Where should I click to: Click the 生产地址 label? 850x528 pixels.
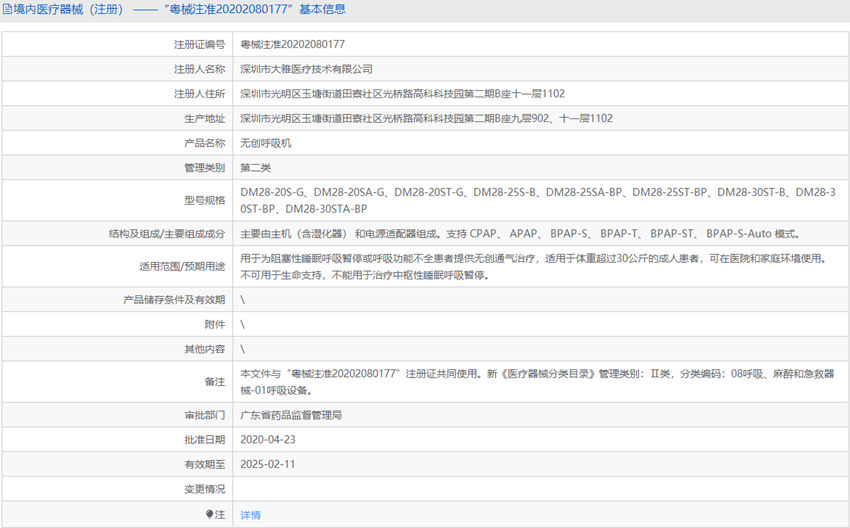point(204,118)
